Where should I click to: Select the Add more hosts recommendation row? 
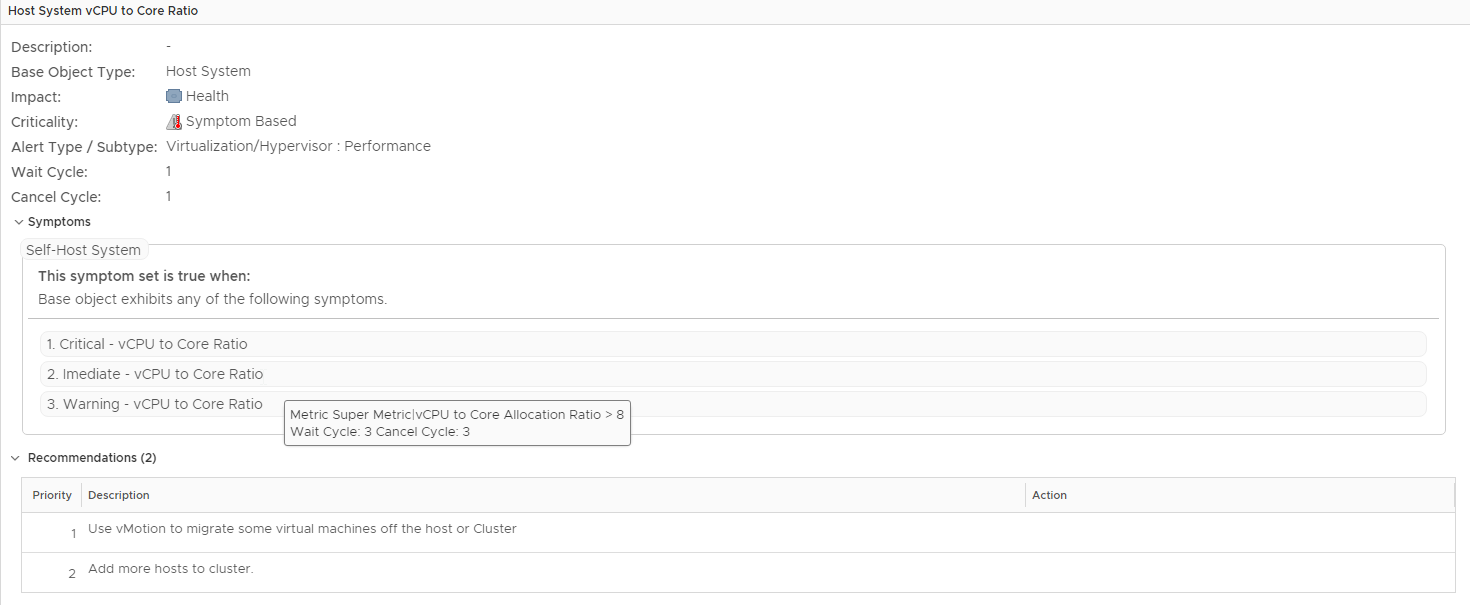171,569
